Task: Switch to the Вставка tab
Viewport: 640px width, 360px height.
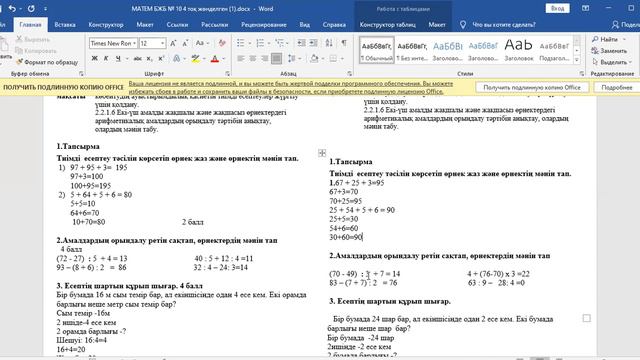Action: coord(65,24)
